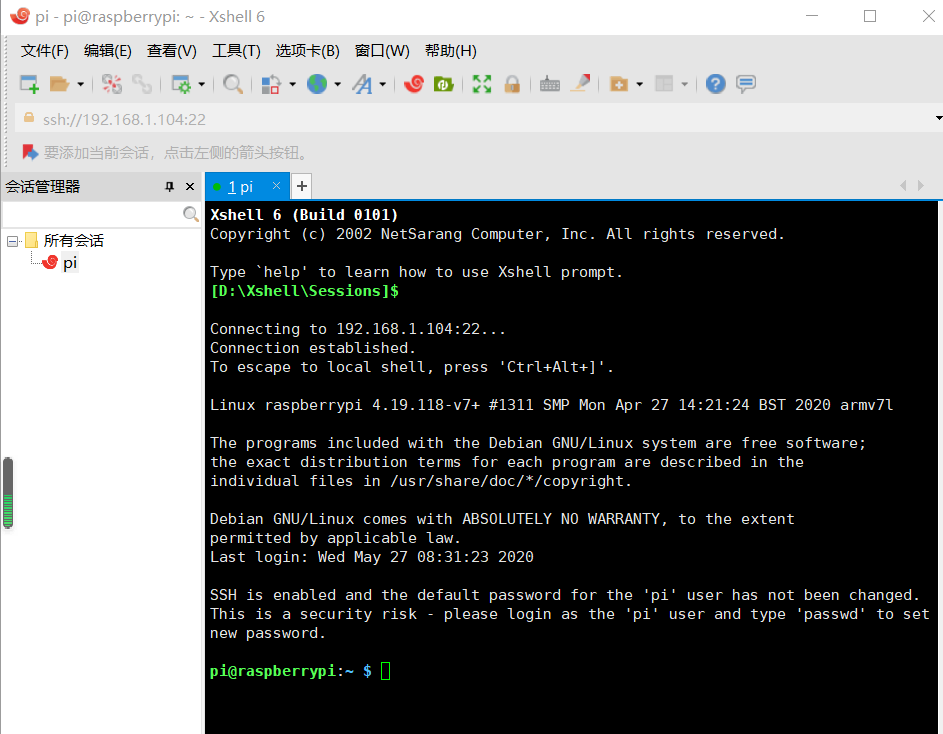
Task: Click the color scheme icon
Action: [x=271, y=84]
